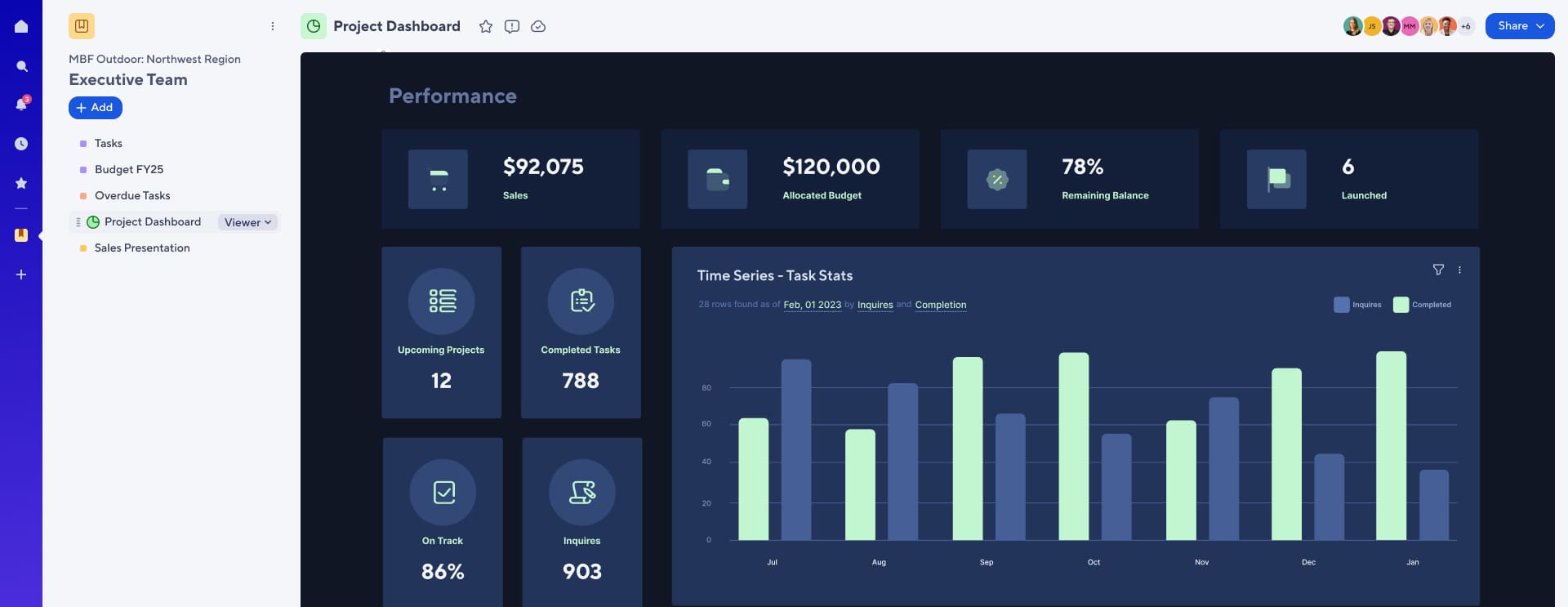The height and width of the screenshot is (607, 1568).
Task: Click the blue Dec bar
Action: point(1329,497)
